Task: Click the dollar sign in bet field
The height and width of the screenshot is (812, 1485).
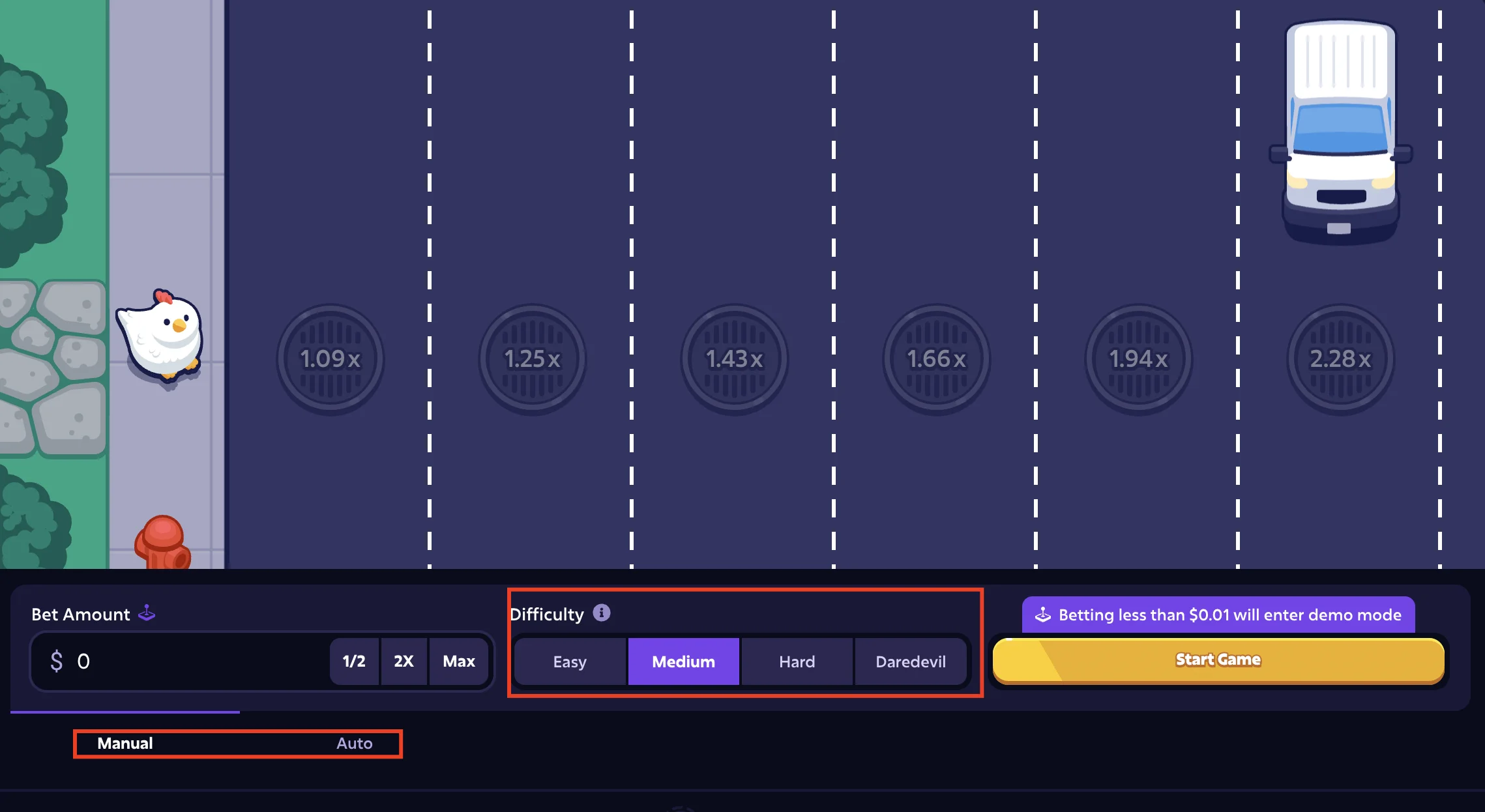Action: point(57,661)
